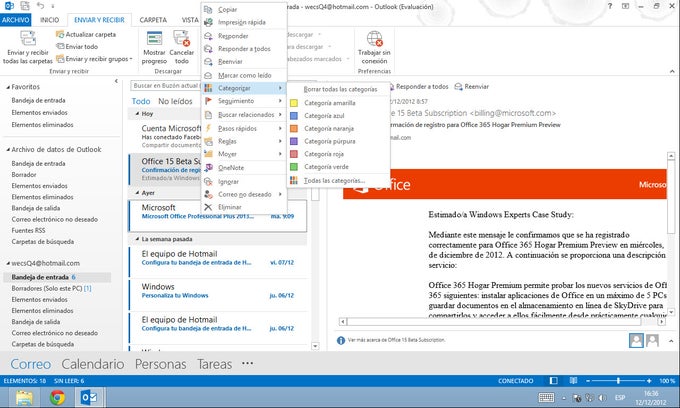
Task: Open the ARCHIVO tab
Action: pos(16,20)
